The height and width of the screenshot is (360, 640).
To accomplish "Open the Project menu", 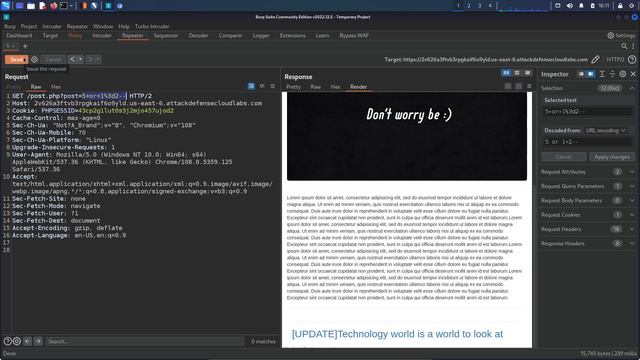I will pyautogui.click(x=29, y=27).
